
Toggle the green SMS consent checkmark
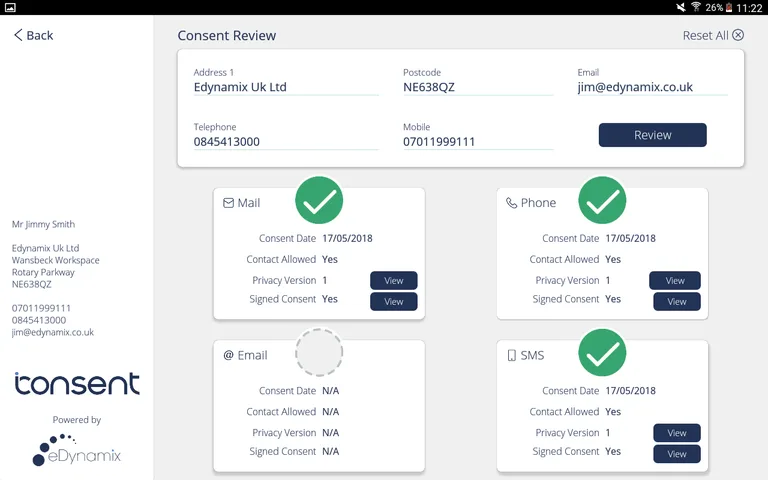(602, 353)
